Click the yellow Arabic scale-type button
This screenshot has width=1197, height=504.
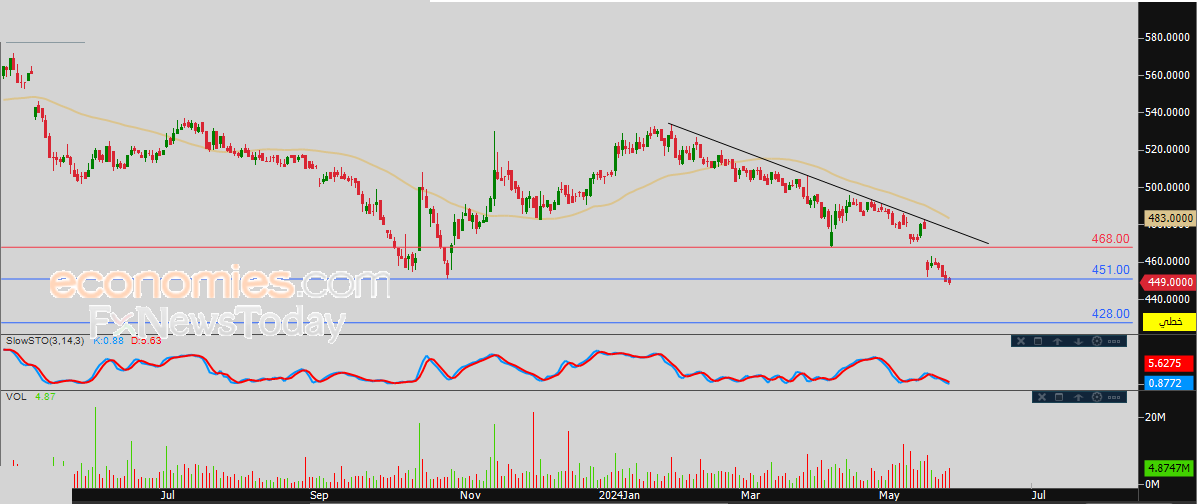1169,322
